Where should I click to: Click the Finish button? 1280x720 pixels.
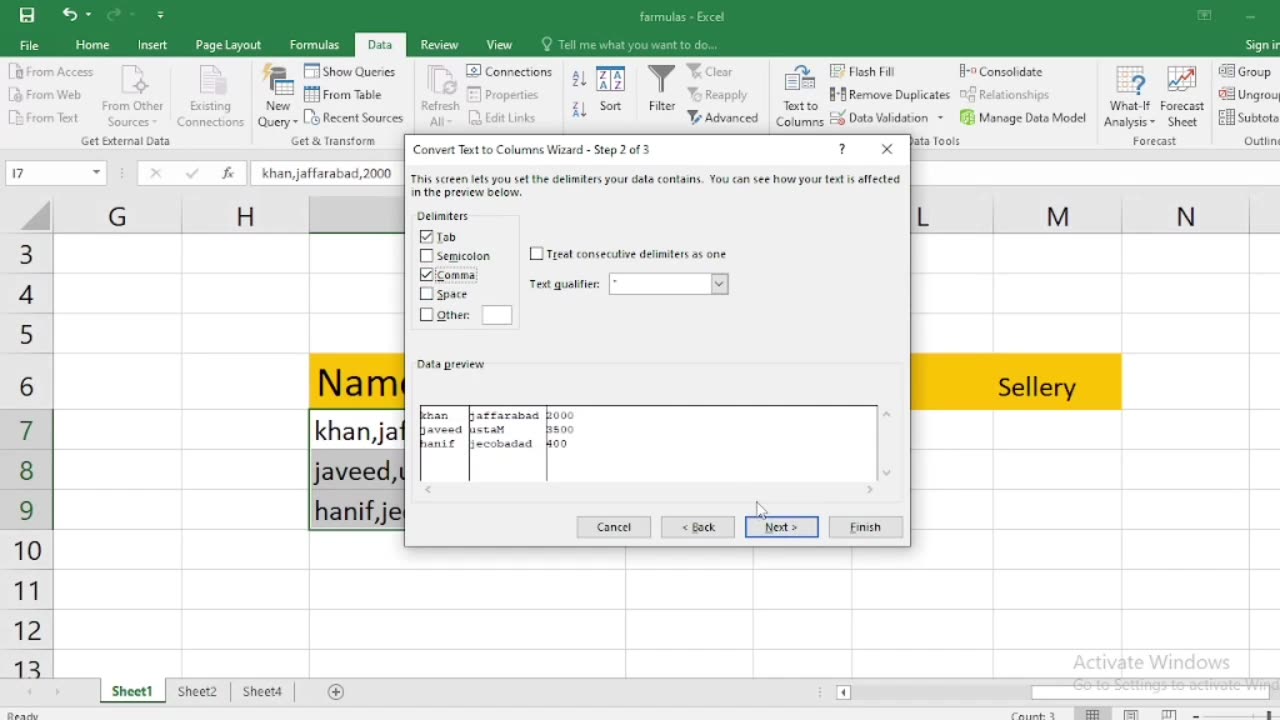865,527
